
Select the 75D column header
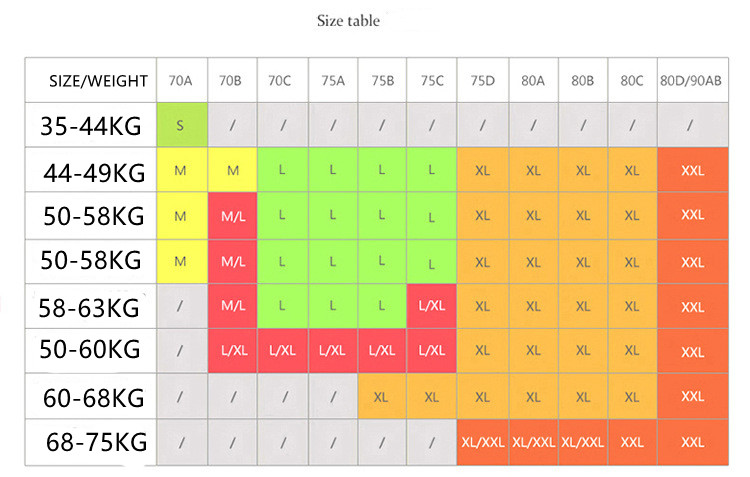(x=482, y=81)
